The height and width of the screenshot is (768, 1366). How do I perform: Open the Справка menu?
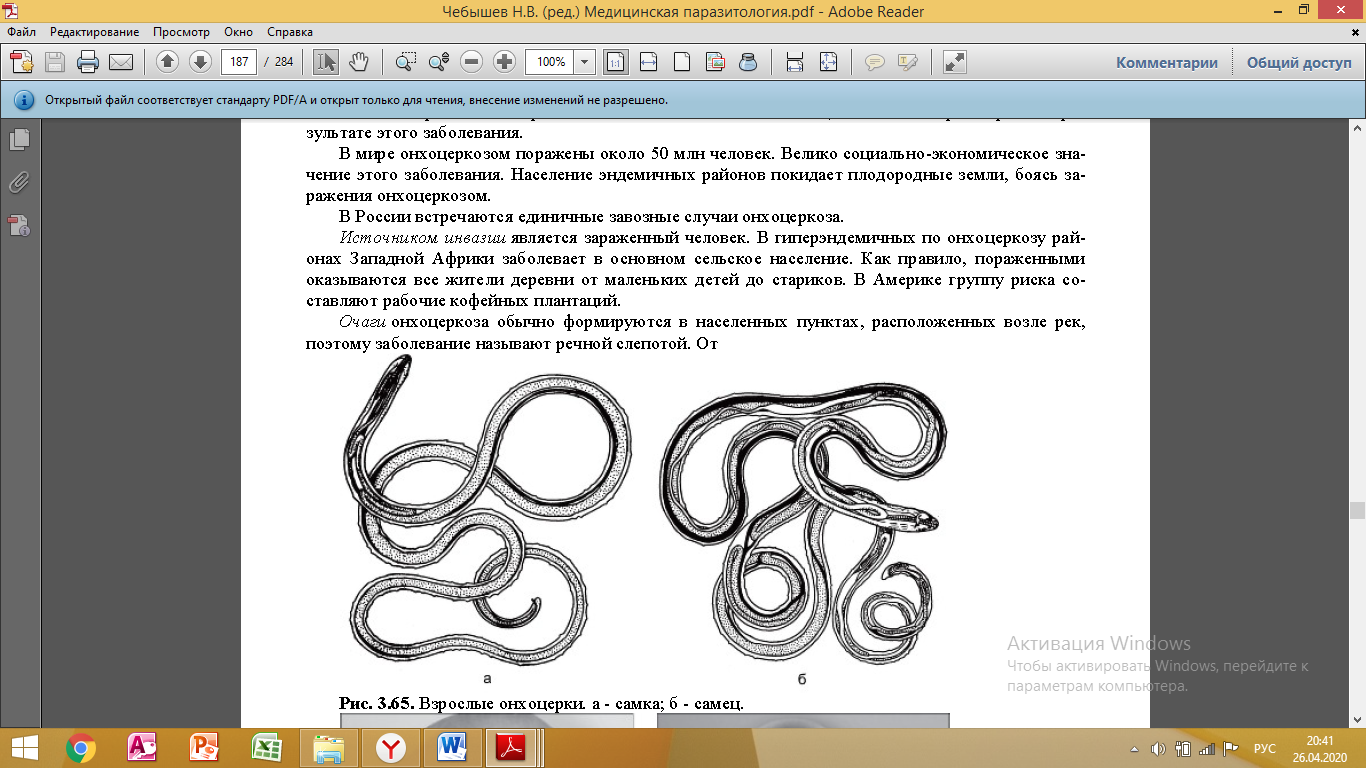click(292, 32)
